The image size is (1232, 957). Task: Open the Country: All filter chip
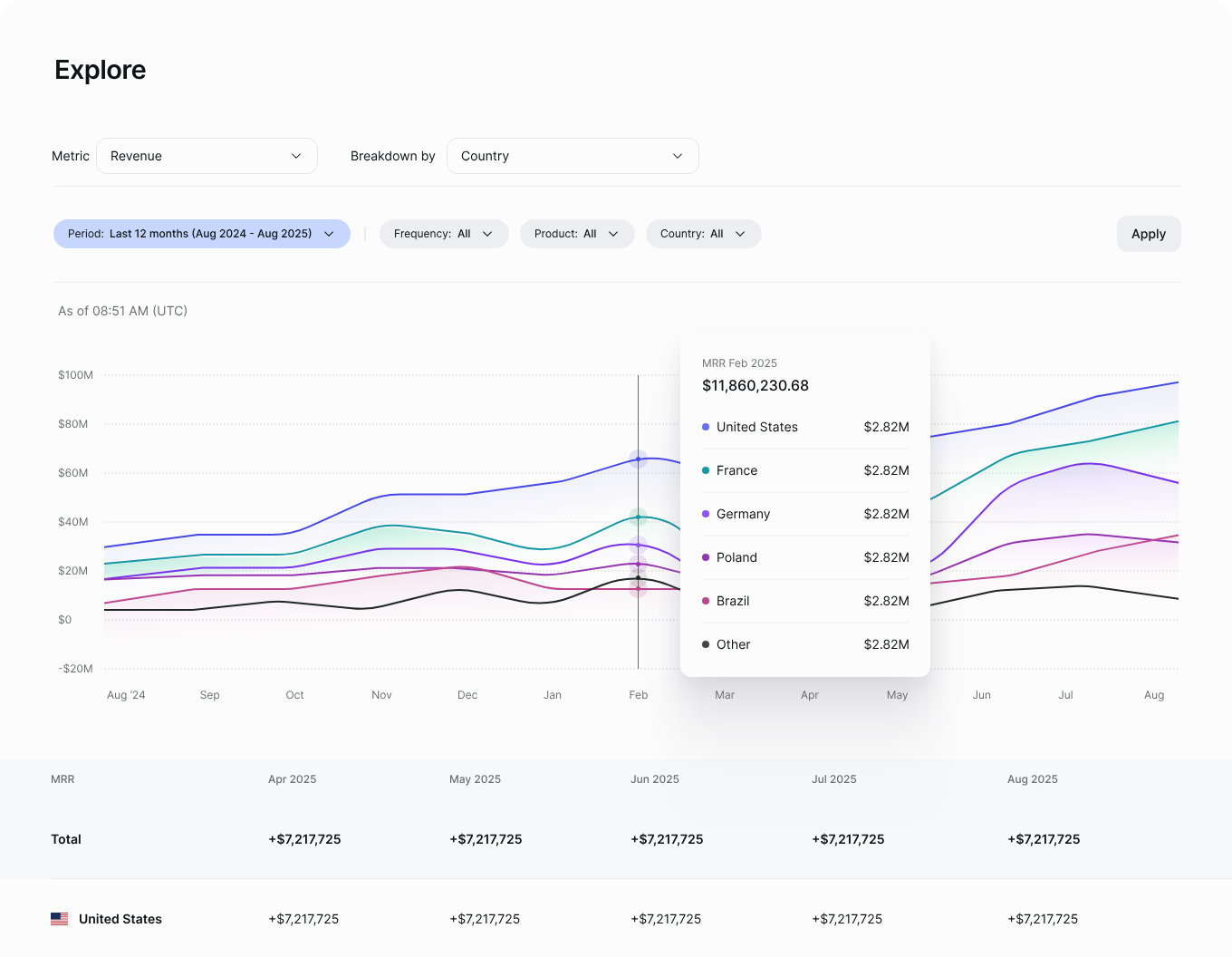(x=704, y=234)
